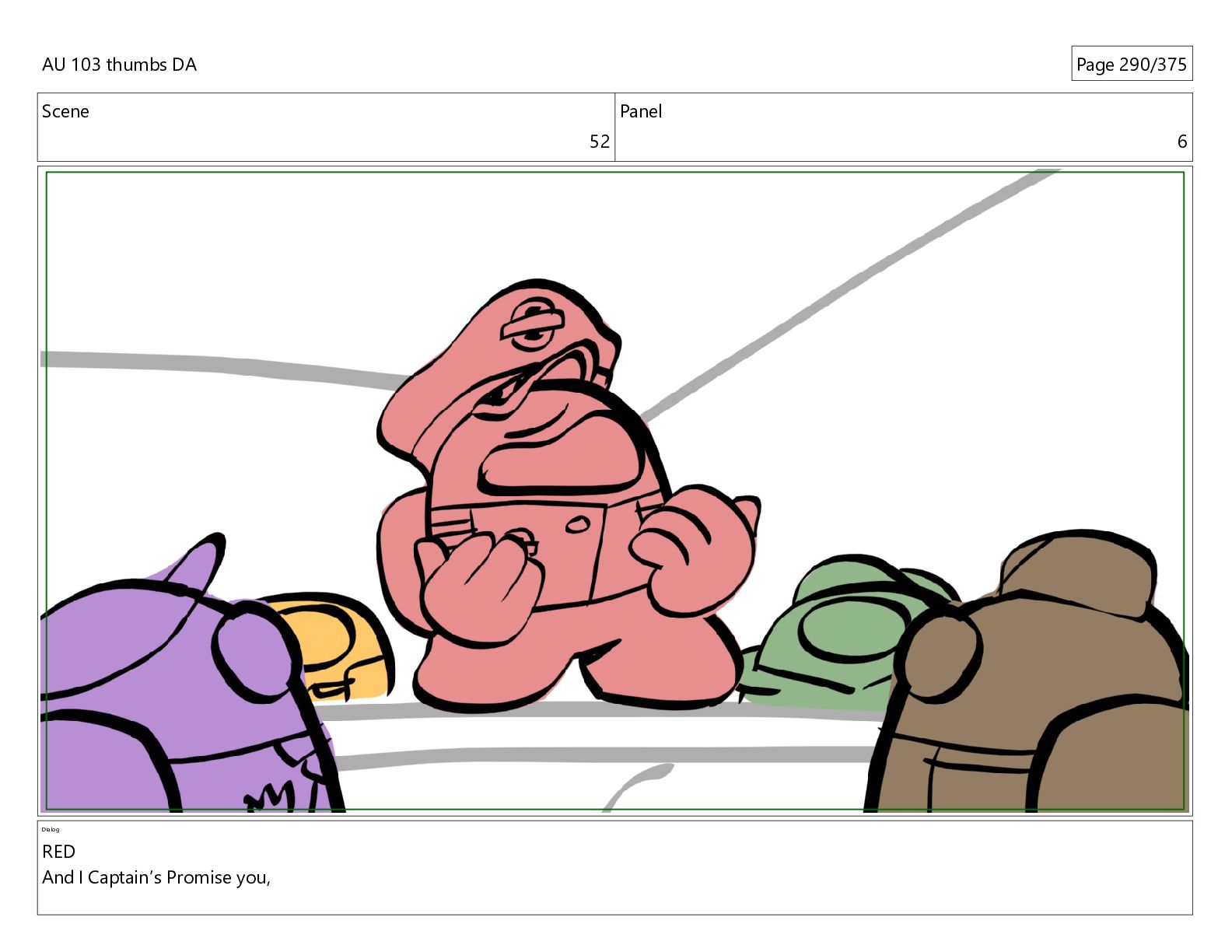Click the line 'And I Captain's Promise you,'
The image size is (1232, 952).
[156, 877]
